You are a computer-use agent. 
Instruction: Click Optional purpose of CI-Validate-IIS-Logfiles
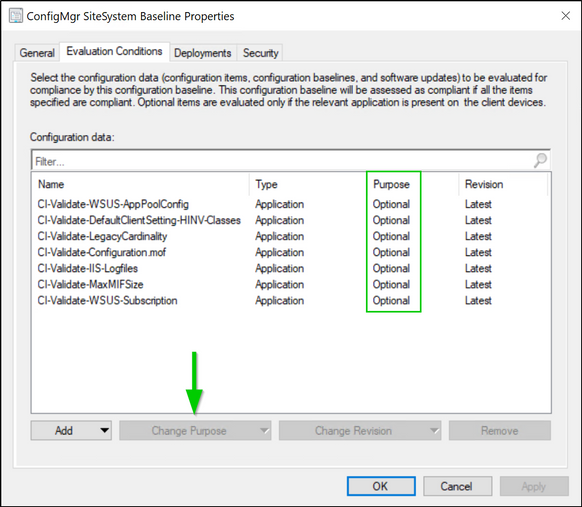pyautogui.click(x=391, y=268)
